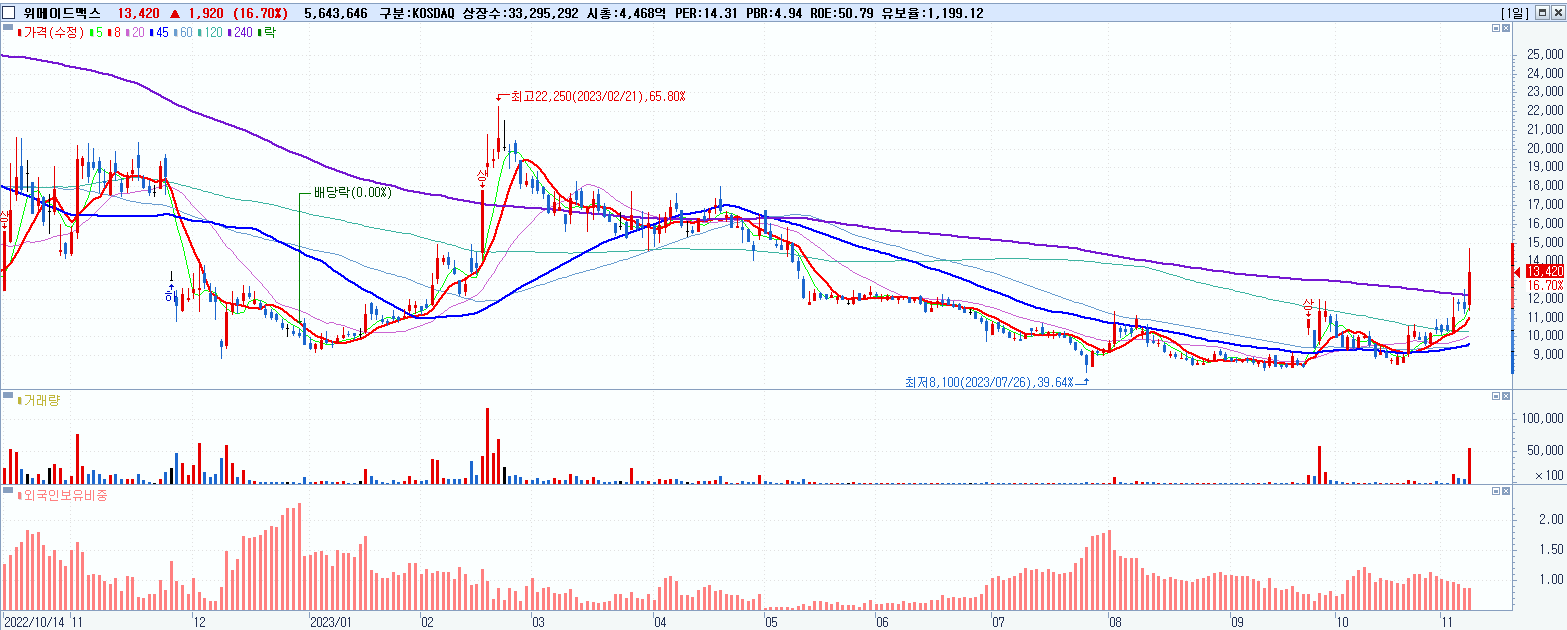Click the 2022/10/14 date axis label
Image resolution: width=1567 pixels, height=630 pixels.
34,621
